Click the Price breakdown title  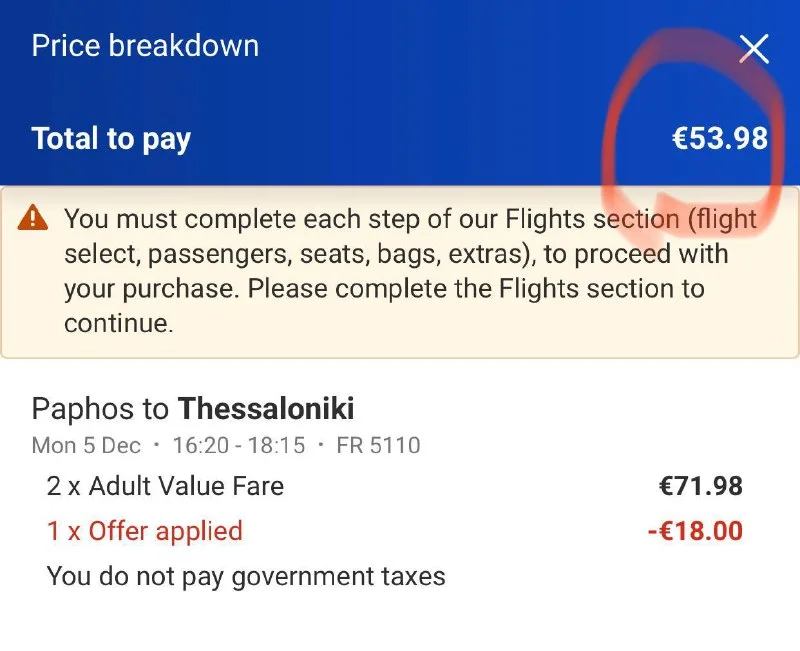[x=145, y=46]
